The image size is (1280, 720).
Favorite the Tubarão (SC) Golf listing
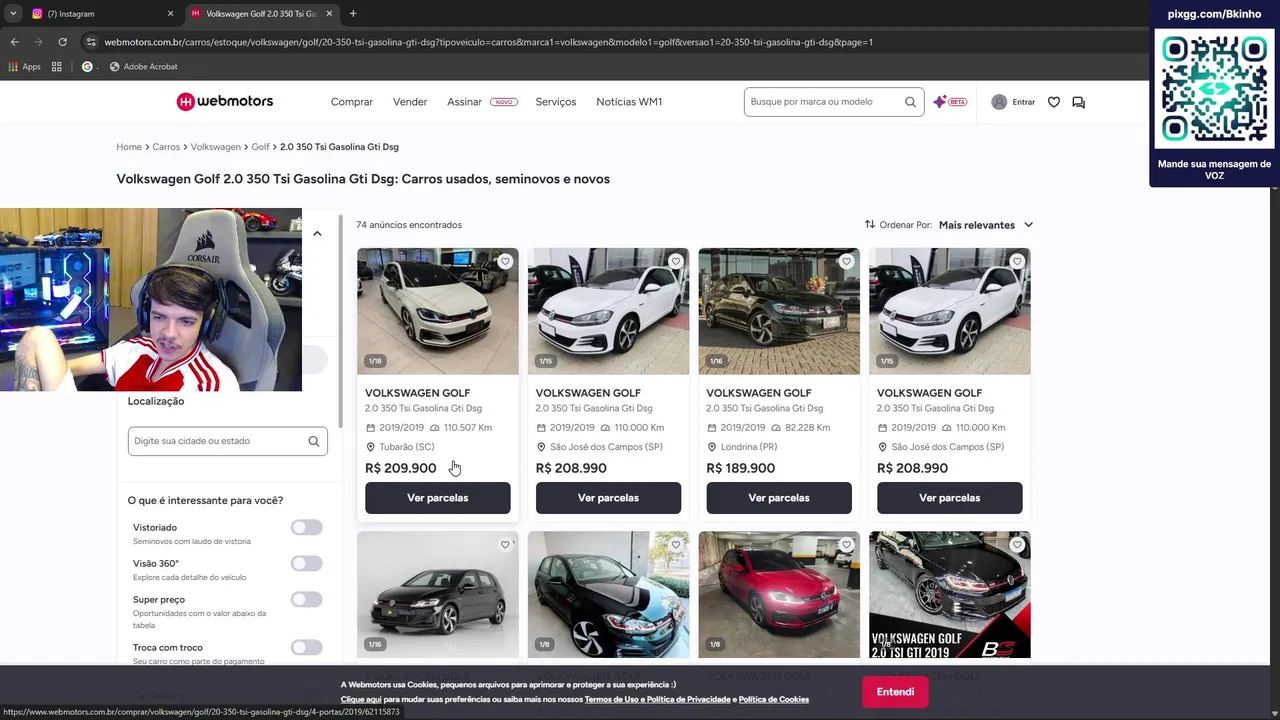coord(505,261)
